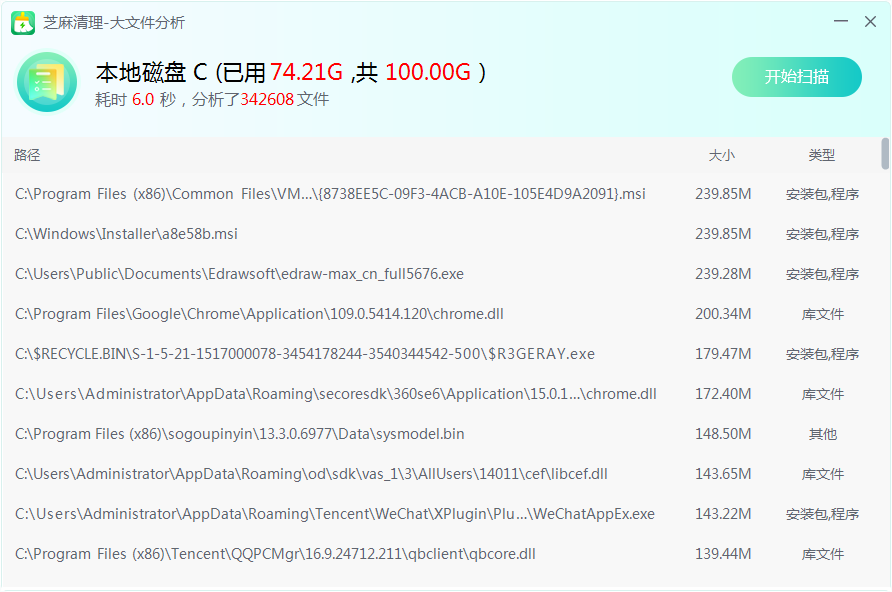Click the 路径 column header

27,155
